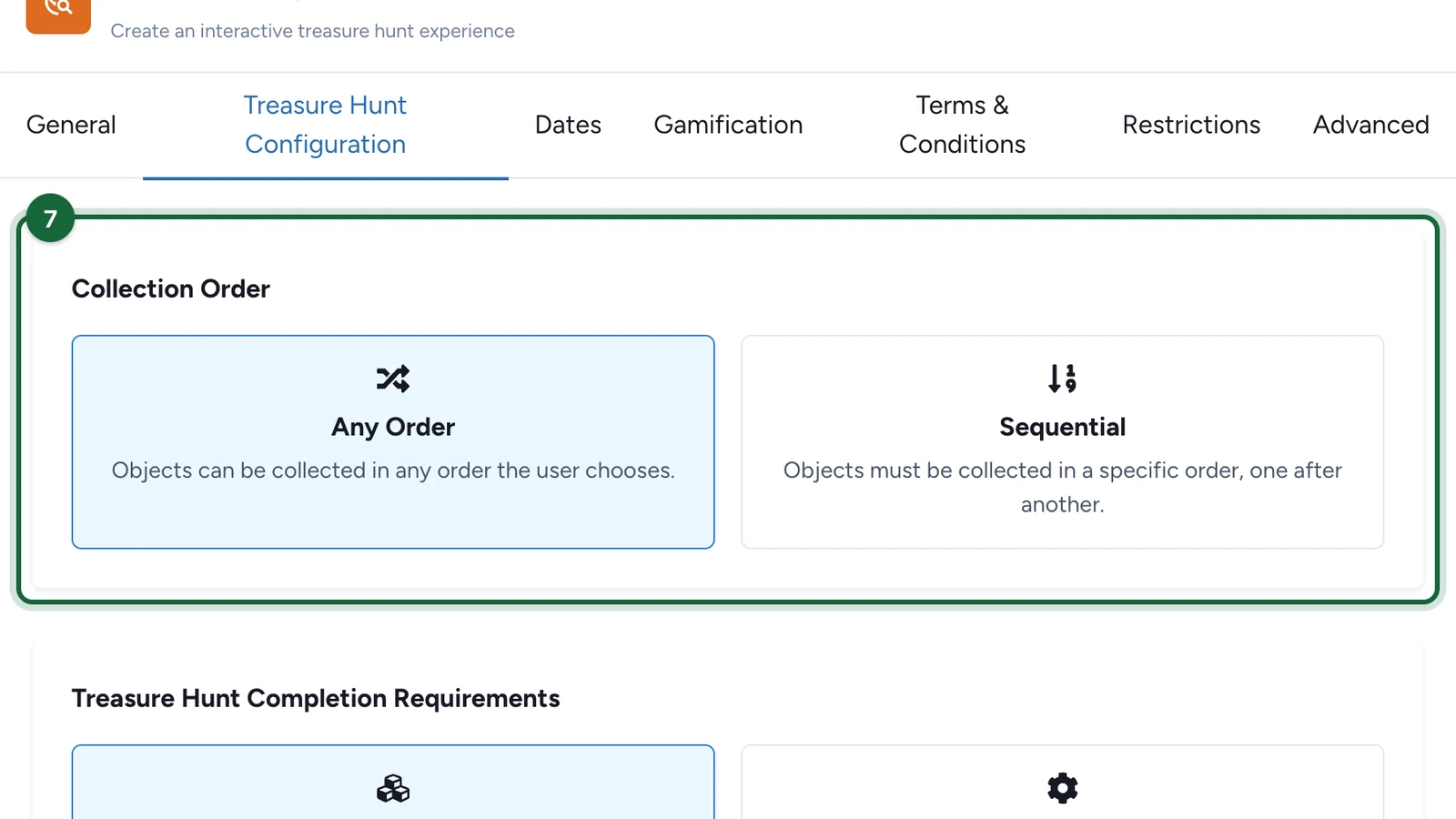The image size is (1456, 819).
Task: Click 'Objects must be collected in a specific order' description
Action: click(1062, 487)
